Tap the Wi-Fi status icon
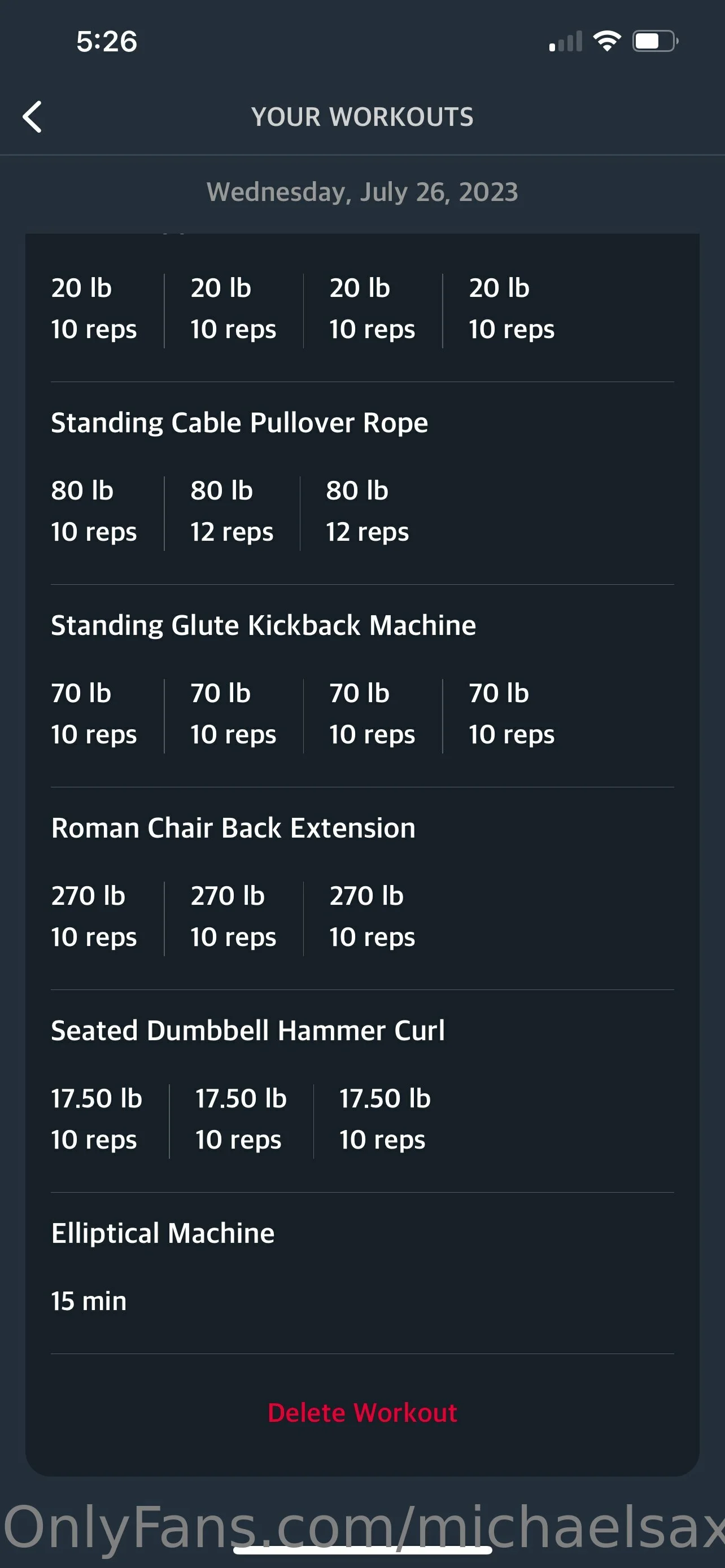 coord(606,41)
